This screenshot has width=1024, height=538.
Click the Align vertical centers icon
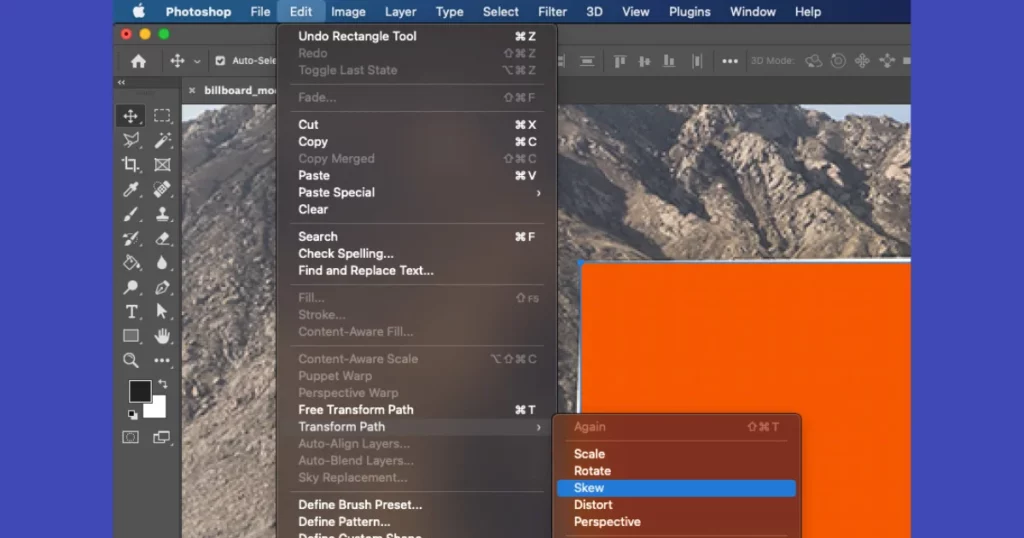pos(644,61)
